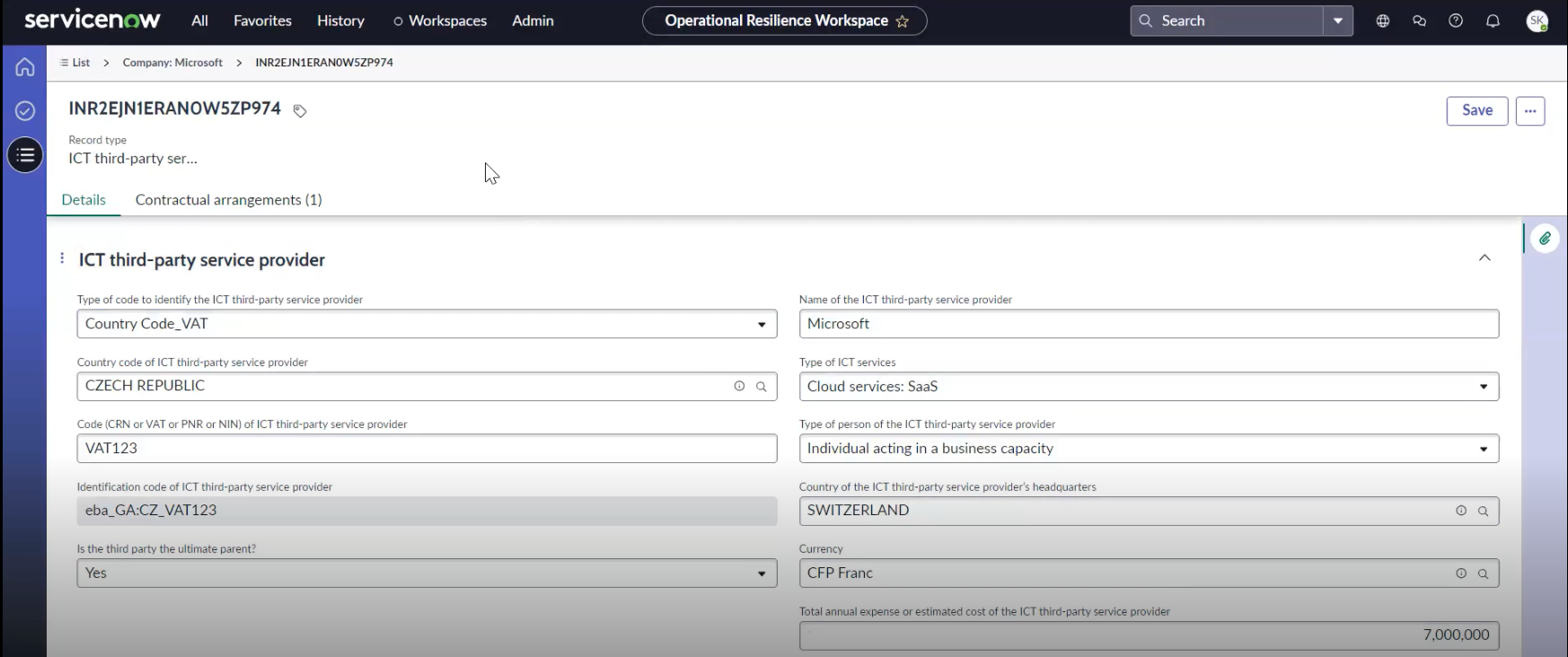1568x657 pixels.
Task: Click Currency field CFP Franc
Action: coord(1149,574)
